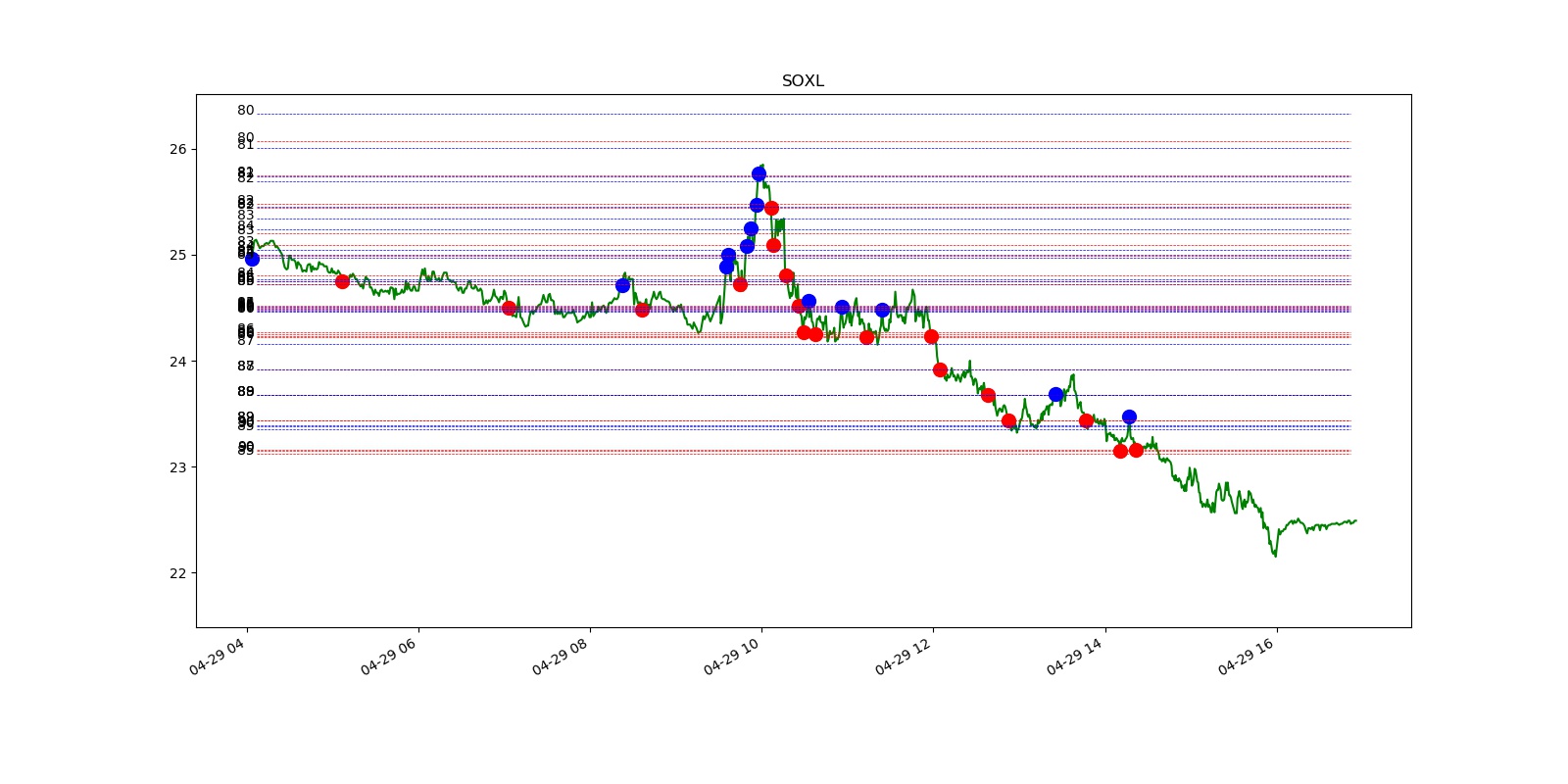
Task: Click the first red marker after 05:00
Action: click(x=342, y=281)
